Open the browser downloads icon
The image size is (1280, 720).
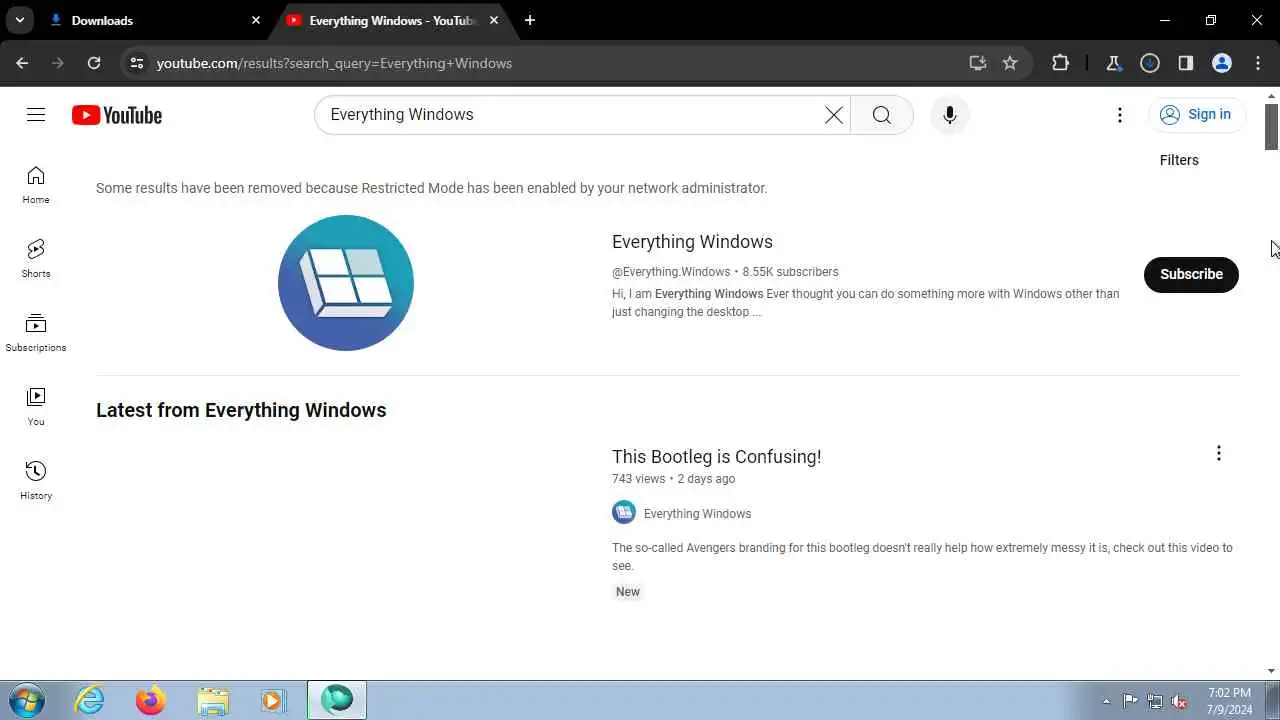click(1150, 63)
